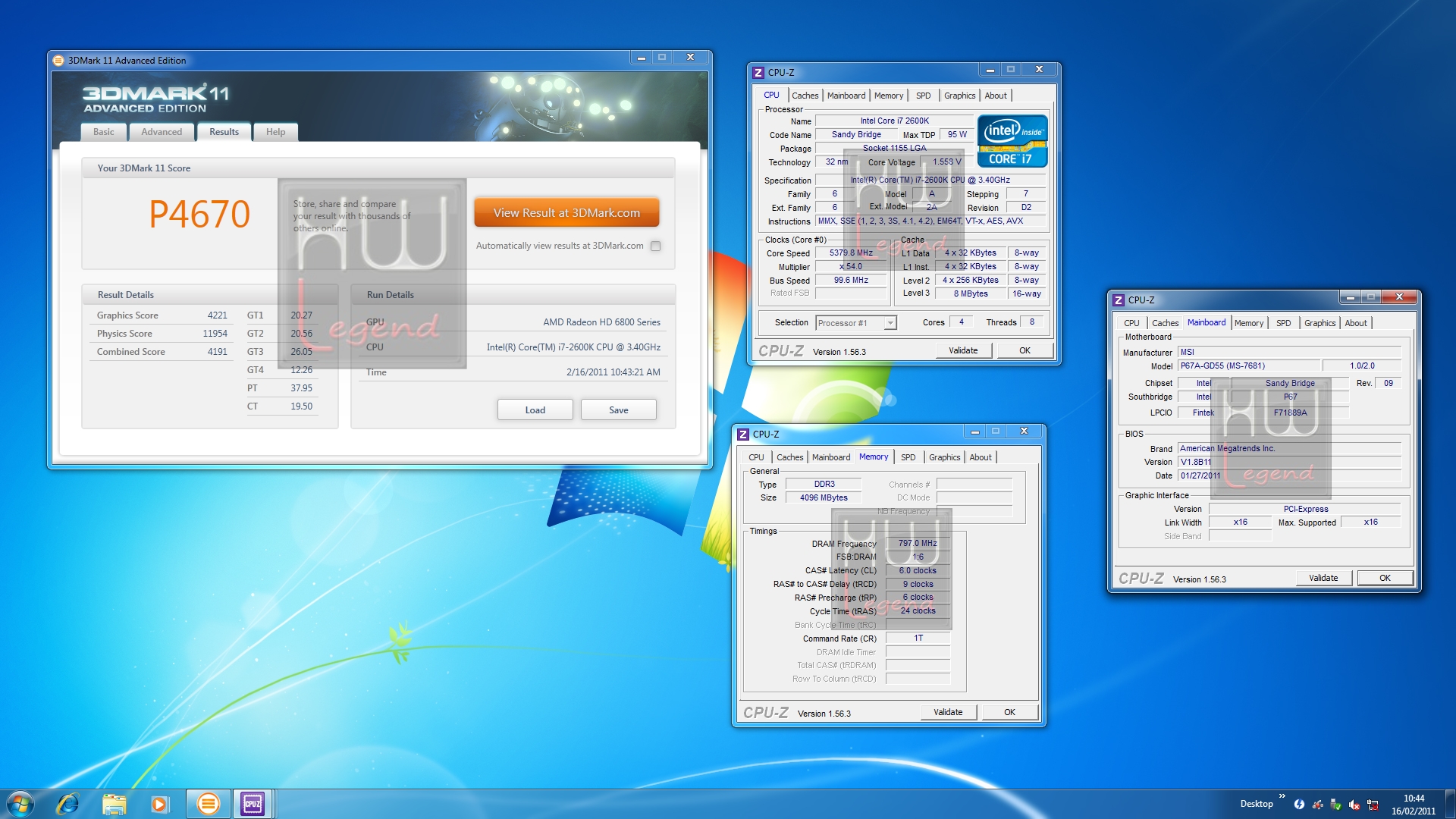Open Memory tab in the top CPU-Z window
Screen dimensions: 1456x819
889,96
